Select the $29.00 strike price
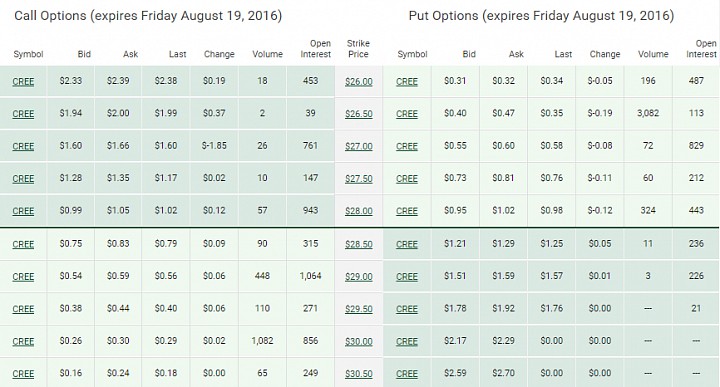The image size is (720, 387). point(359,277)
